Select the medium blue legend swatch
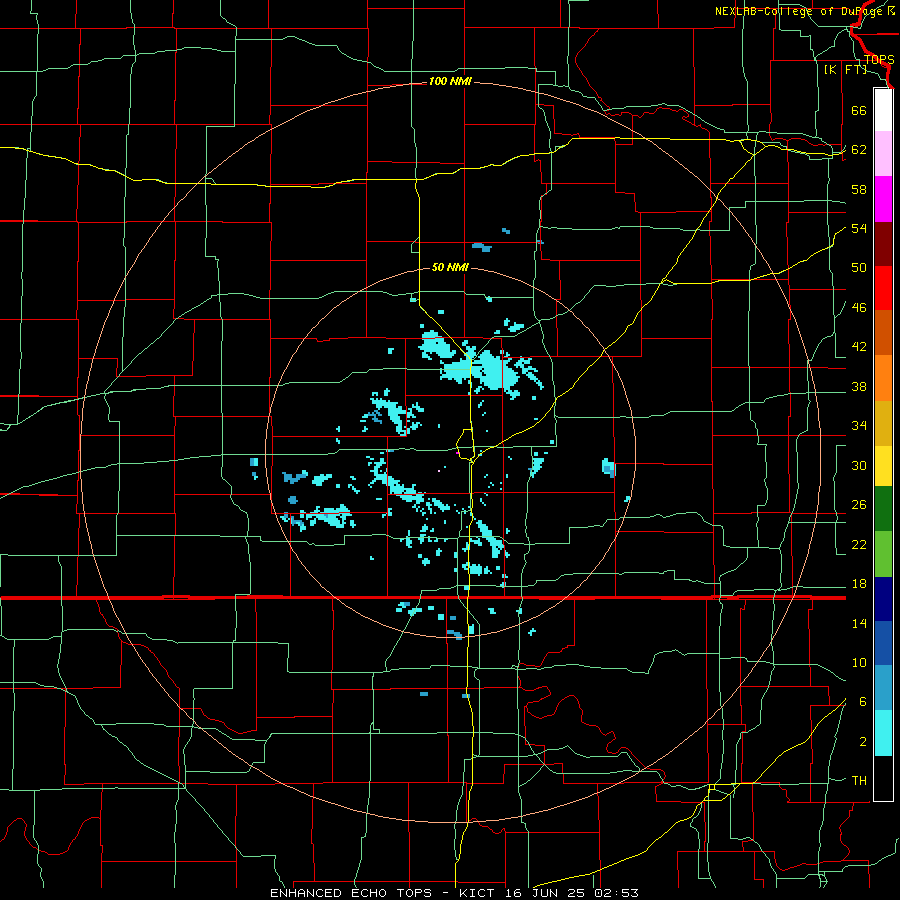 point(883,643)
